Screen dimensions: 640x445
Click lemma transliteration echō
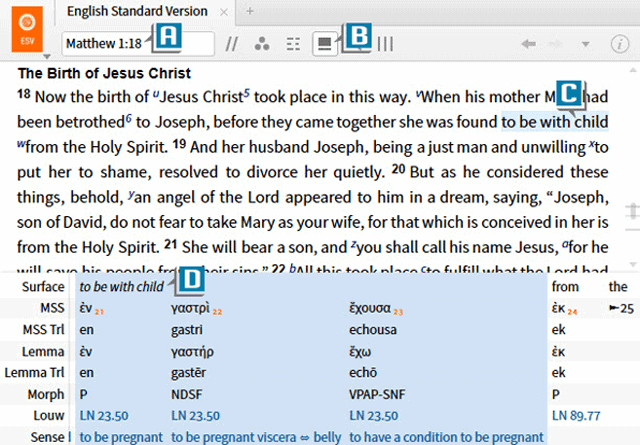(363, 373)
